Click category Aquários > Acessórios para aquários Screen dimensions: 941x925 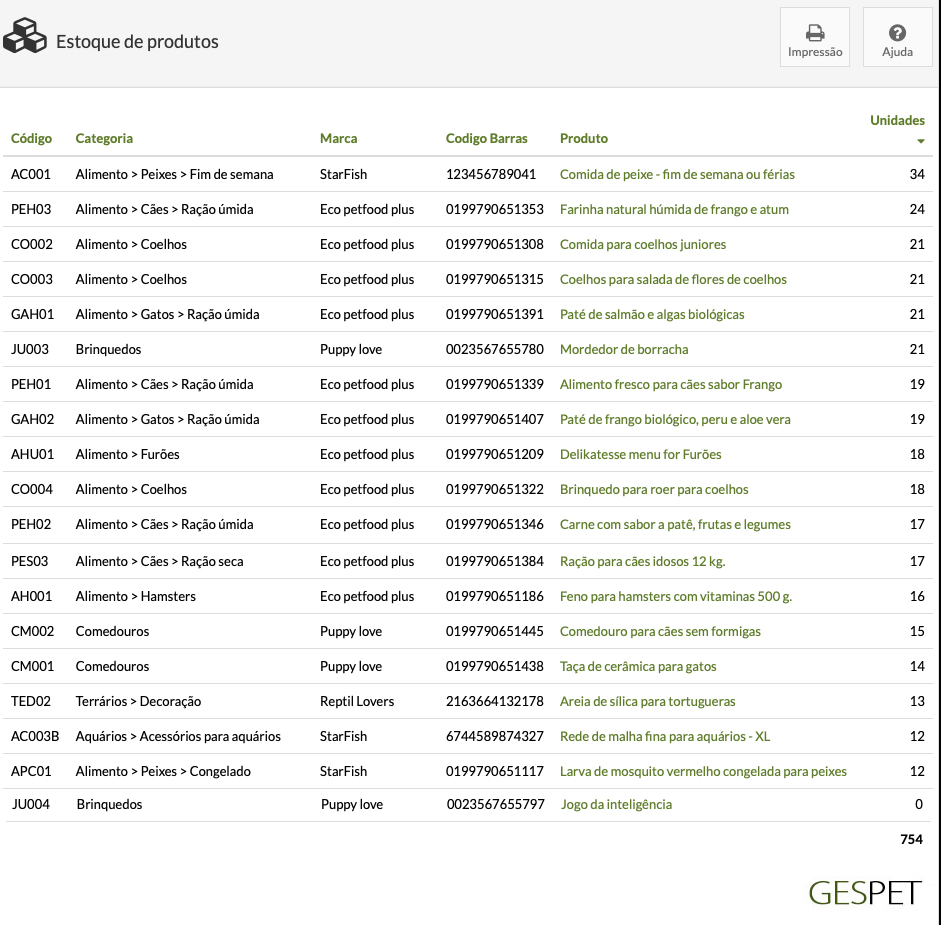(x=178, y=737)
